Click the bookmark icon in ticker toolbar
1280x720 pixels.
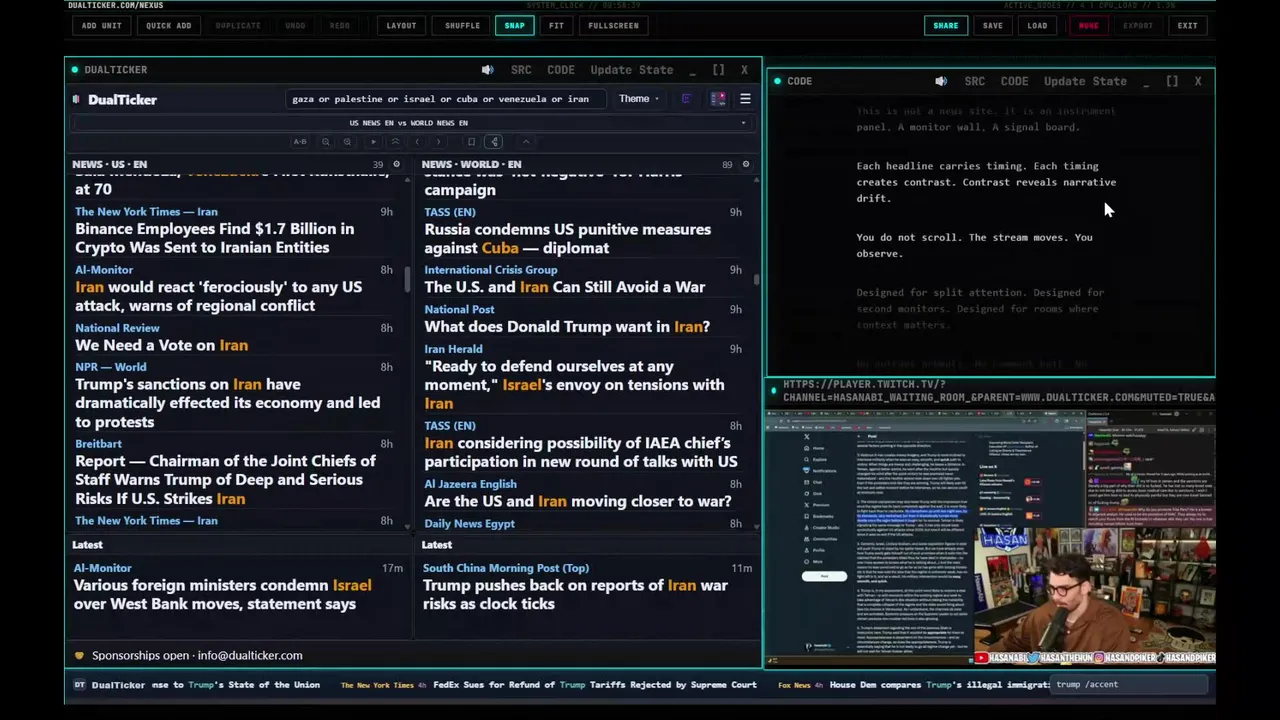(x=471, y=142)
